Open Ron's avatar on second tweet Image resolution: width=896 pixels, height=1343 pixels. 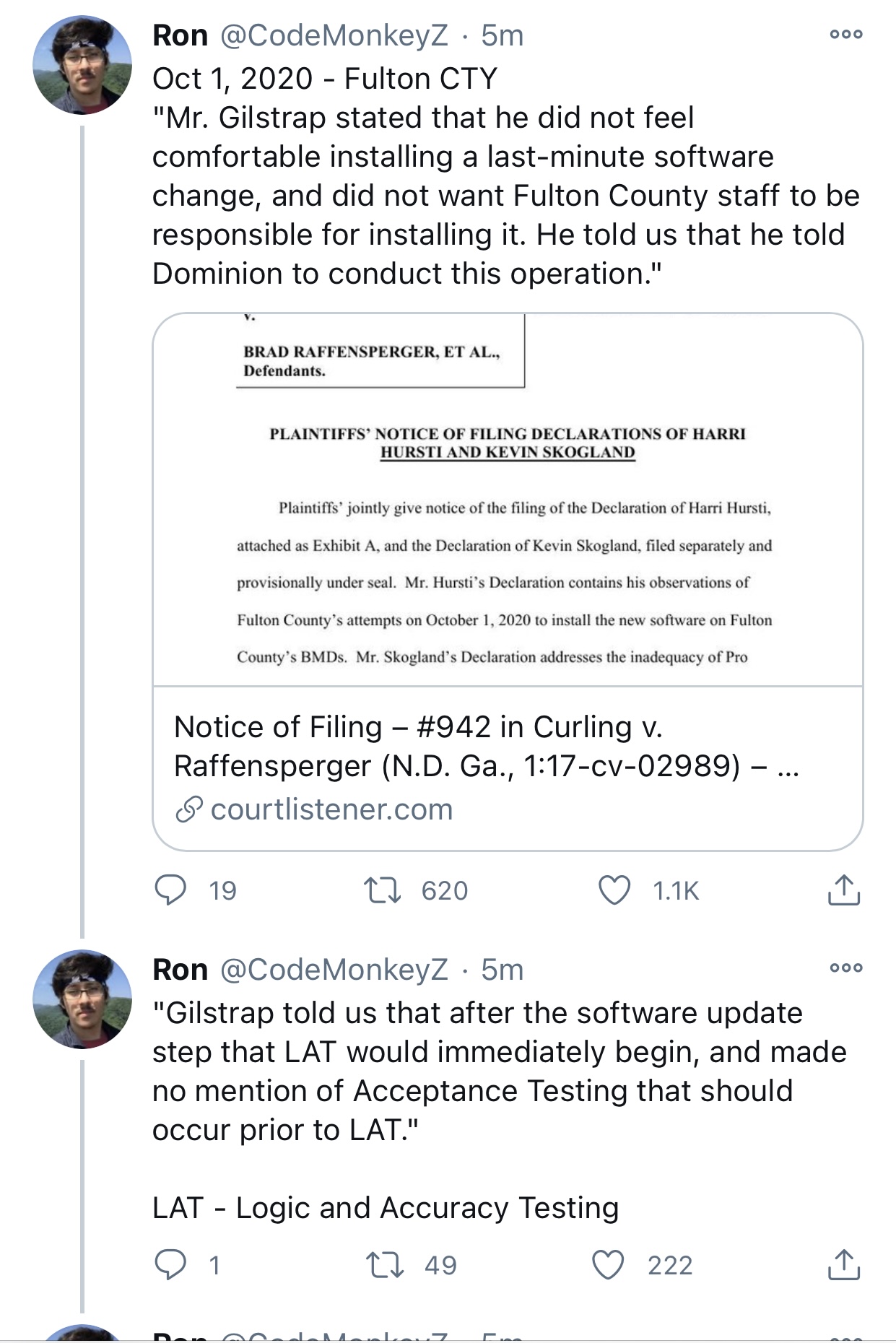click(x=82, y=999)
